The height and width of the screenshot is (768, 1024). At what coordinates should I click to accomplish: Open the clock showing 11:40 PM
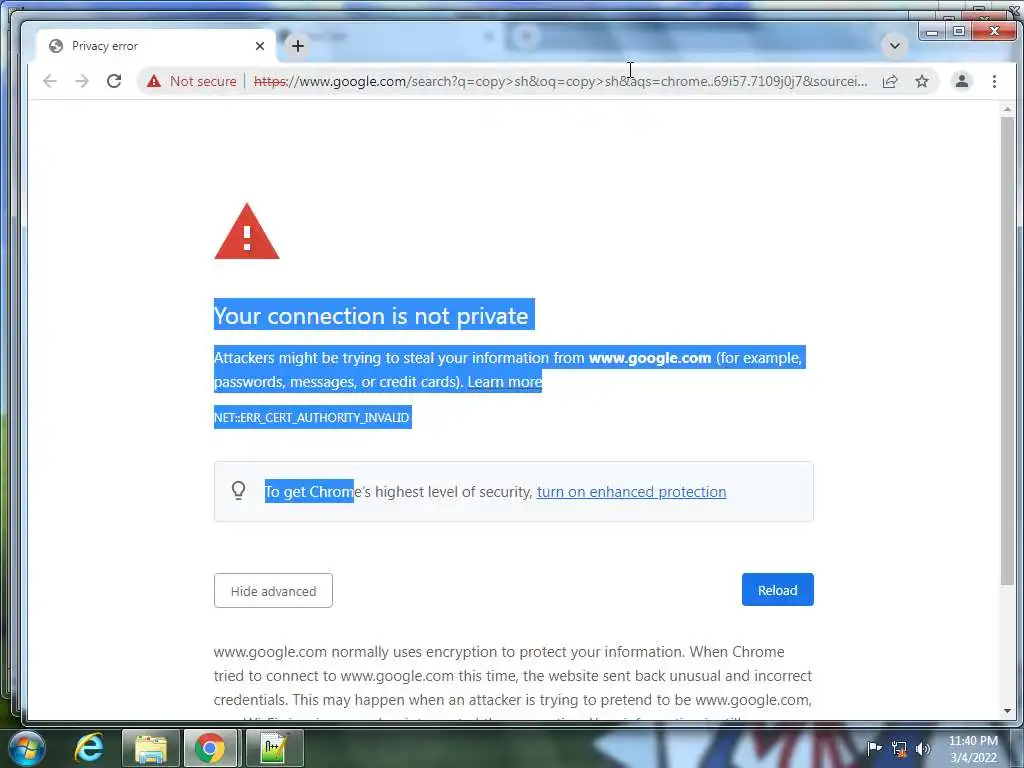(973, 749)
